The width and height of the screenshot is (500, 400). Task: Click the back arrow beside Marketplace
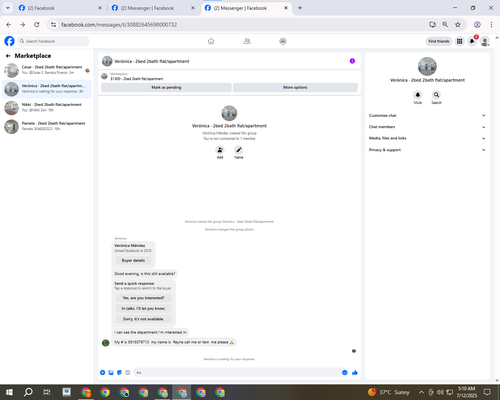pyautogui.click(x=8, y=56)
